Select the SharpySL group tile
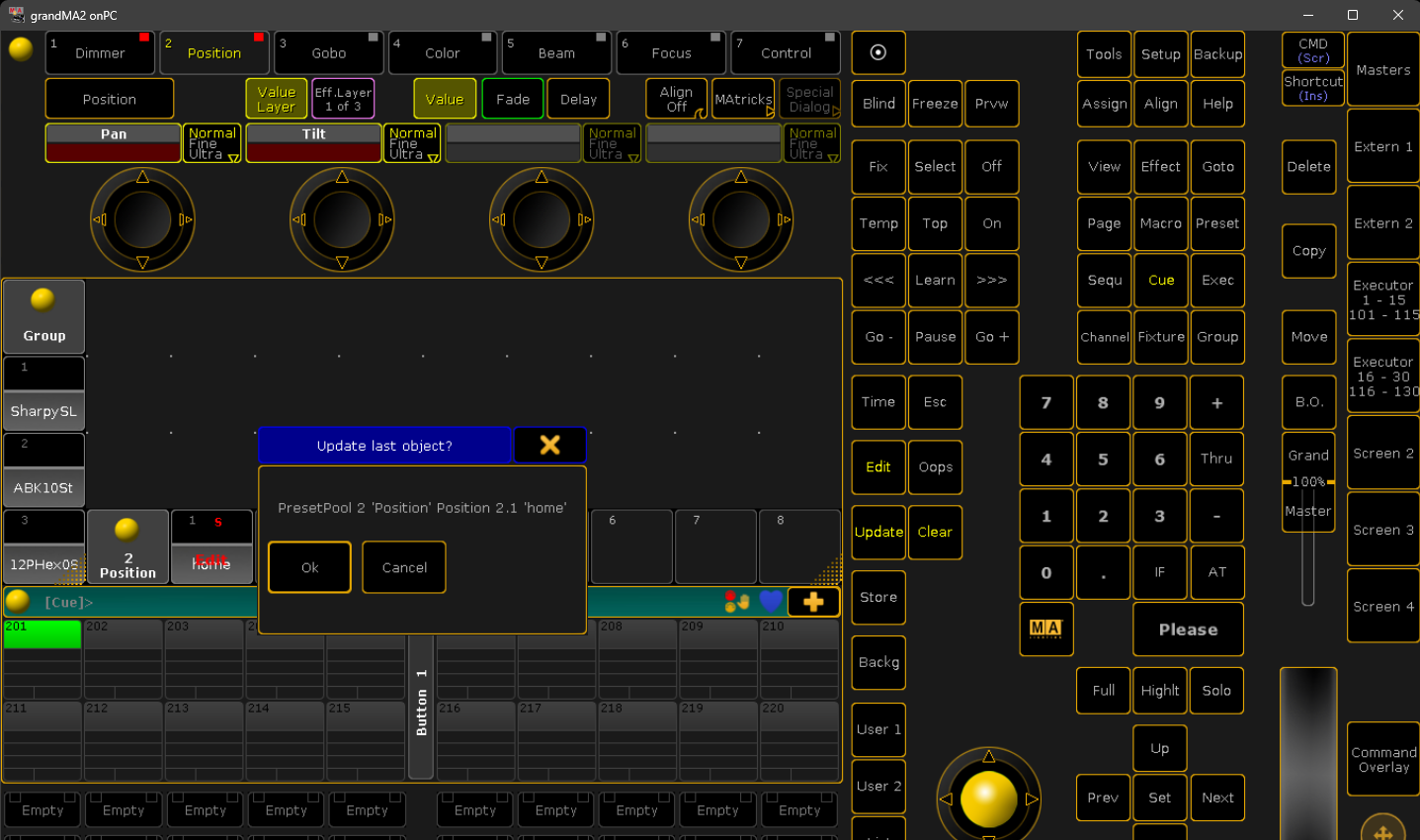Screen dimensions: 1420x840 [x=43, y=393]
